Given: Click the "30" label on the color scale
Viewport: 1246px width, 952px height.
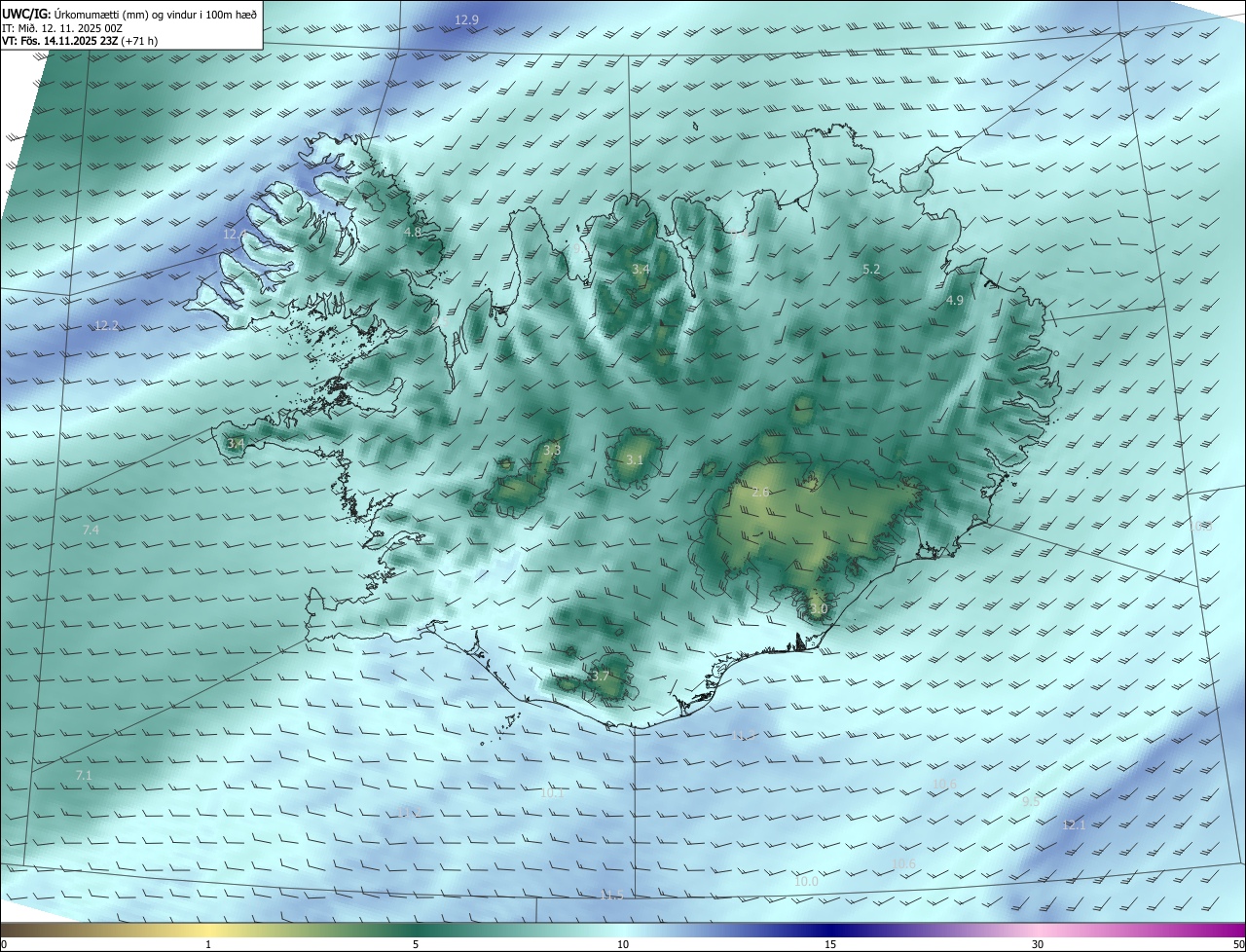Looking at the screenshot, I should pyautogui.click(x=1038, y=944).
